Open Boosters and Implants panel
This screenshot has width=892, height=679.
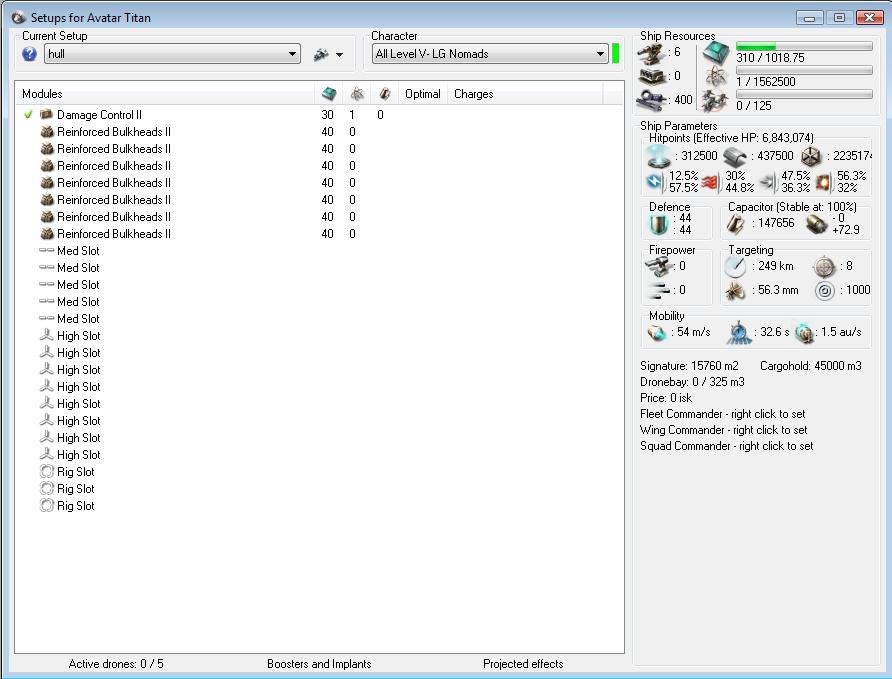pos(319,664)
